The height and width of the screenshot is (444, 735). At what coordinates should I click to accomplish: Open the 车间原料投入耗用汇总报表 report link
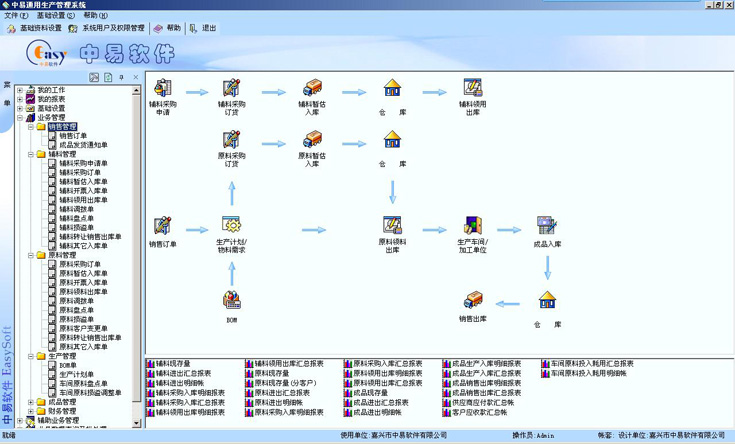point(592,364)
